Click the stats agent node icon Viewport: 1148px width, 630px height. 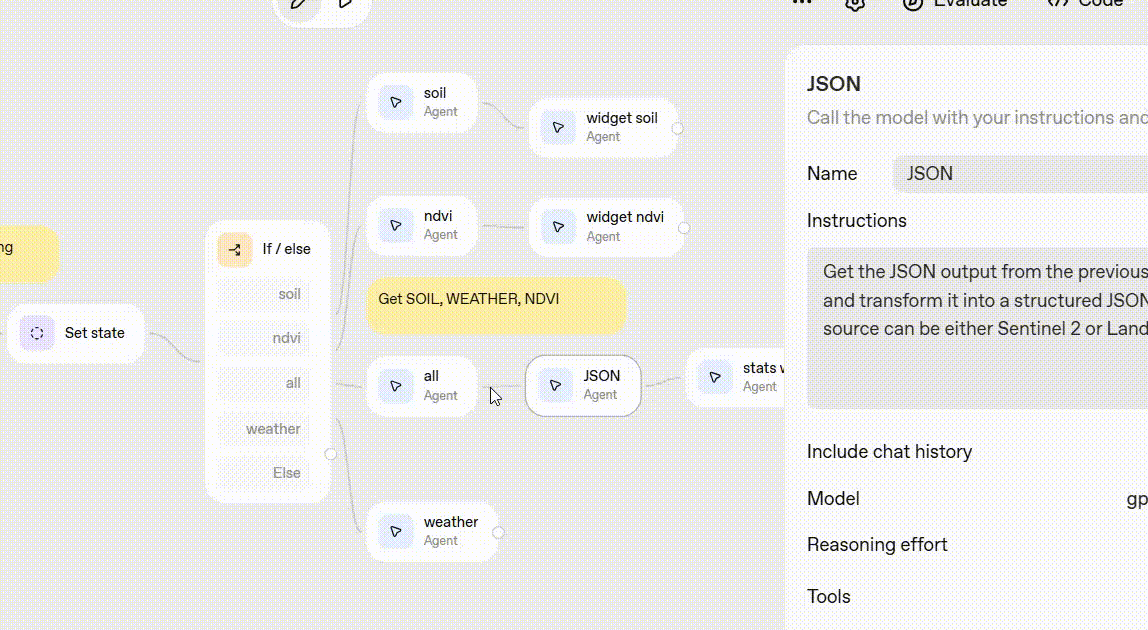point(715,377)
